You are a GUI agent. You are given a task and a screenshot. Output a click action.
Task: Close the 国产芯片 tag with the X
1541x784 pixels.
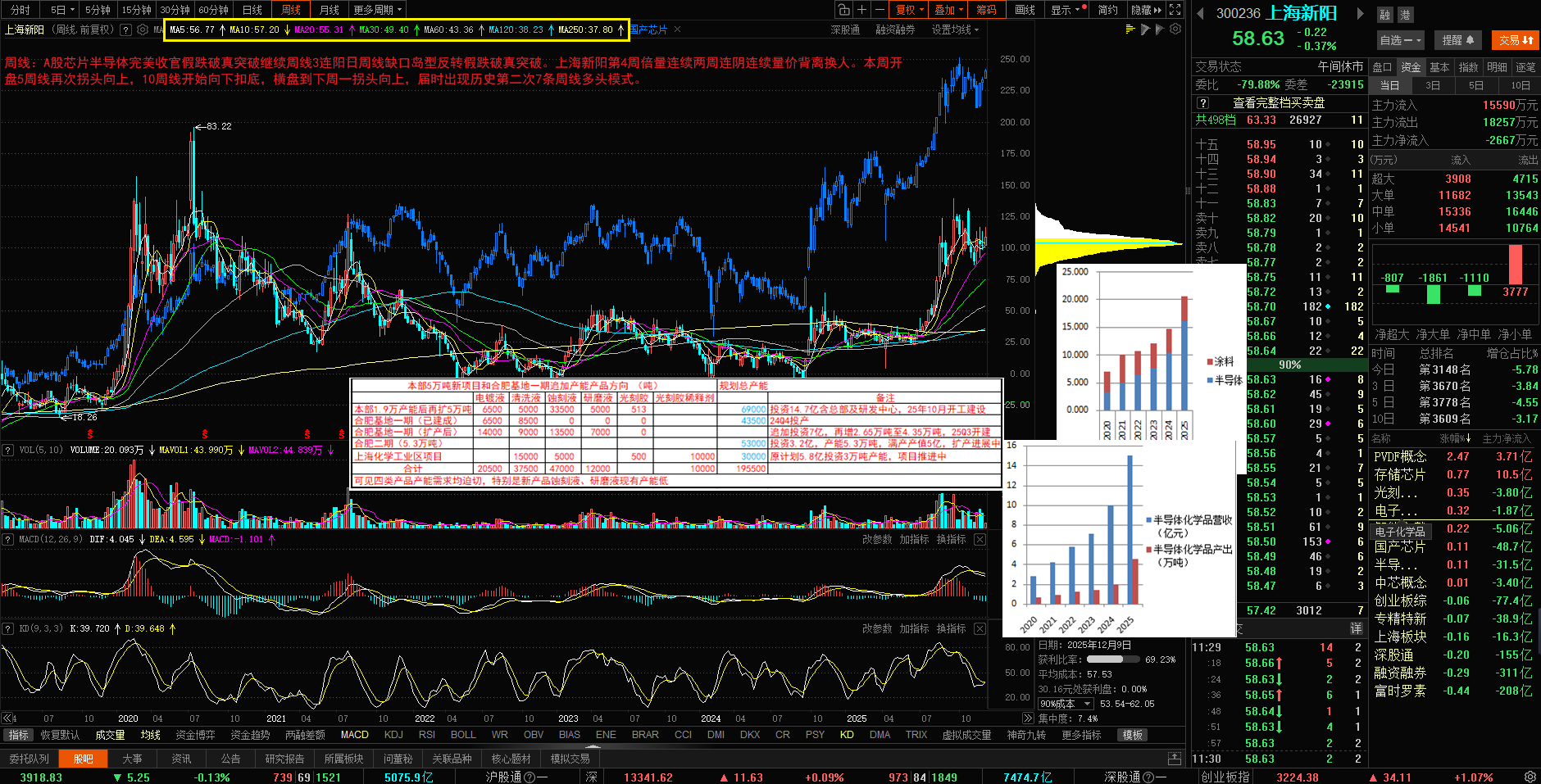pyautogui.click(x=678, y=29)
